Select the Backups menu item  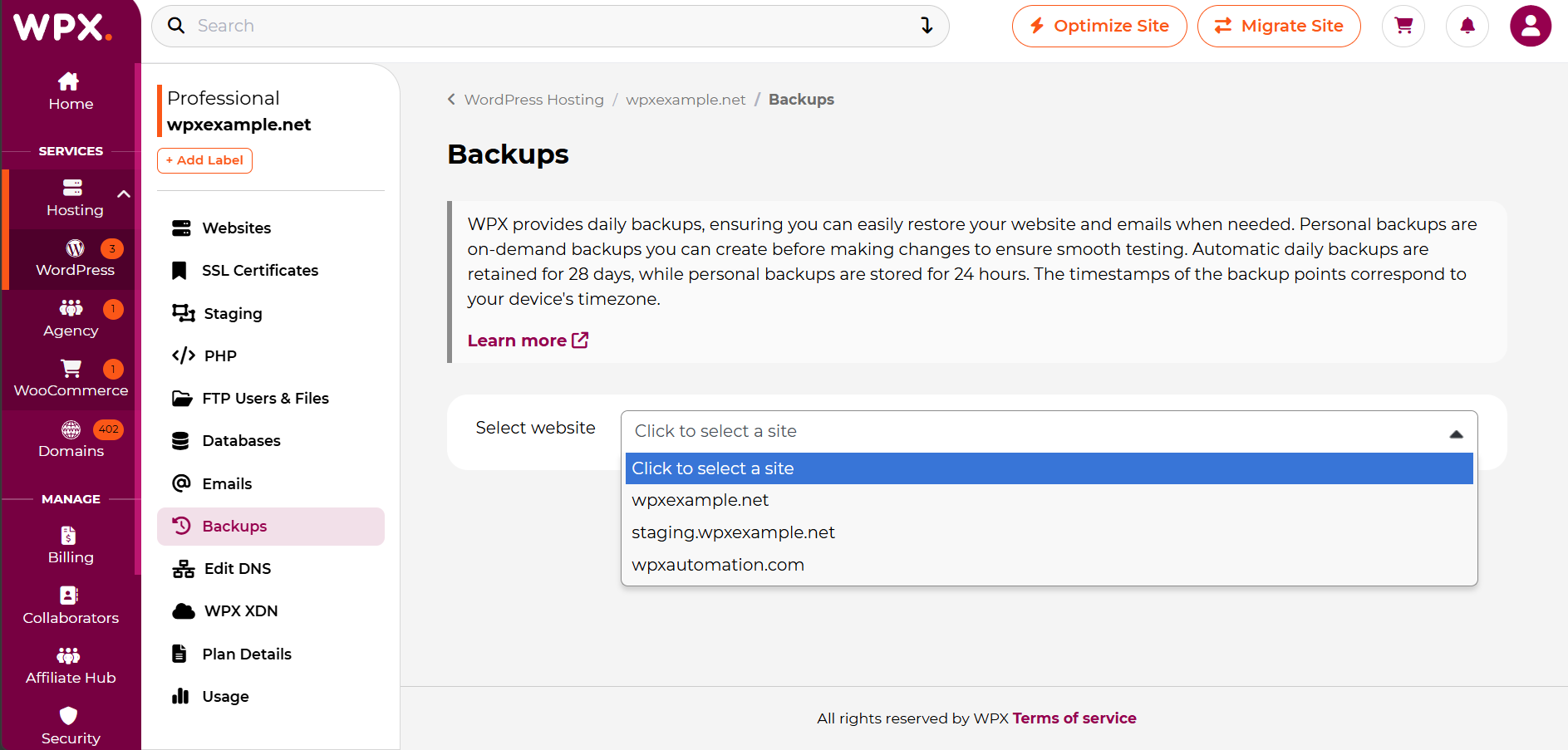[x=271, y=527]
